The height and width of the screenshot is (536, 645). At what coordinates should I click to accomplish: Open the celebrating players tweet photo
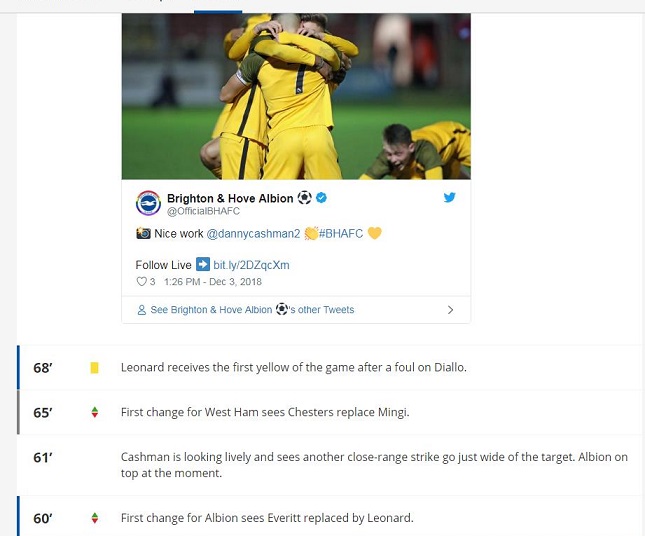coord(296,96)
